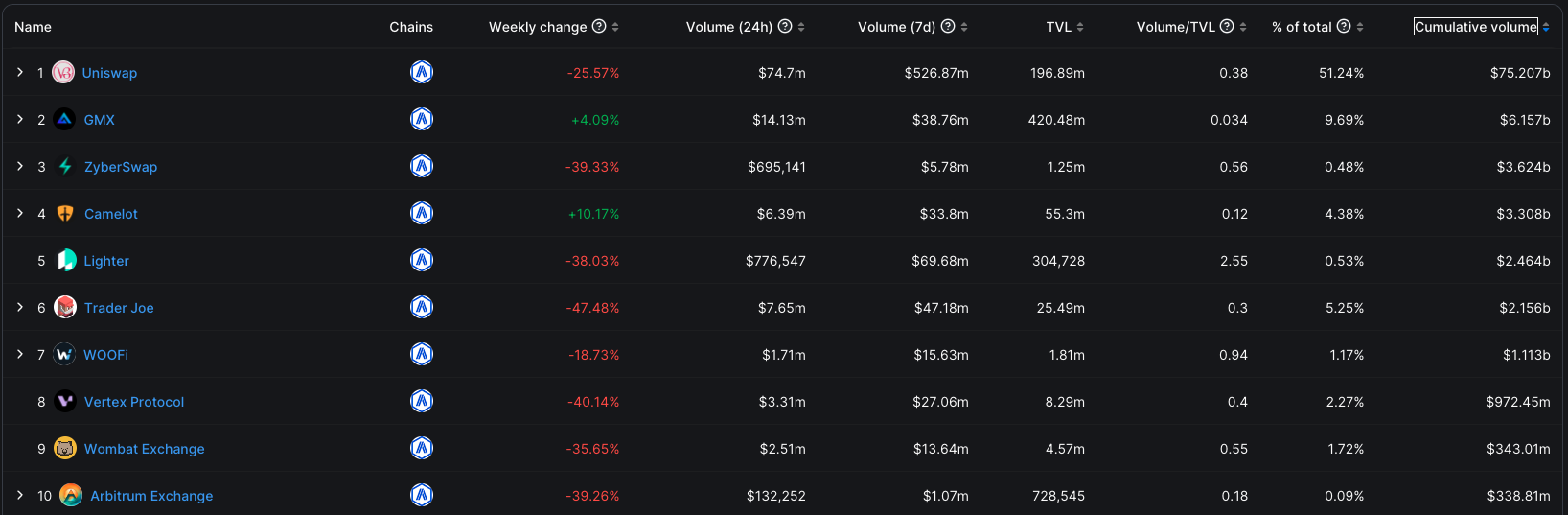The height and width of the screenshot is (515, 1568).
Task: Expand the WOOFi row chevron
Action: (20, 354)
